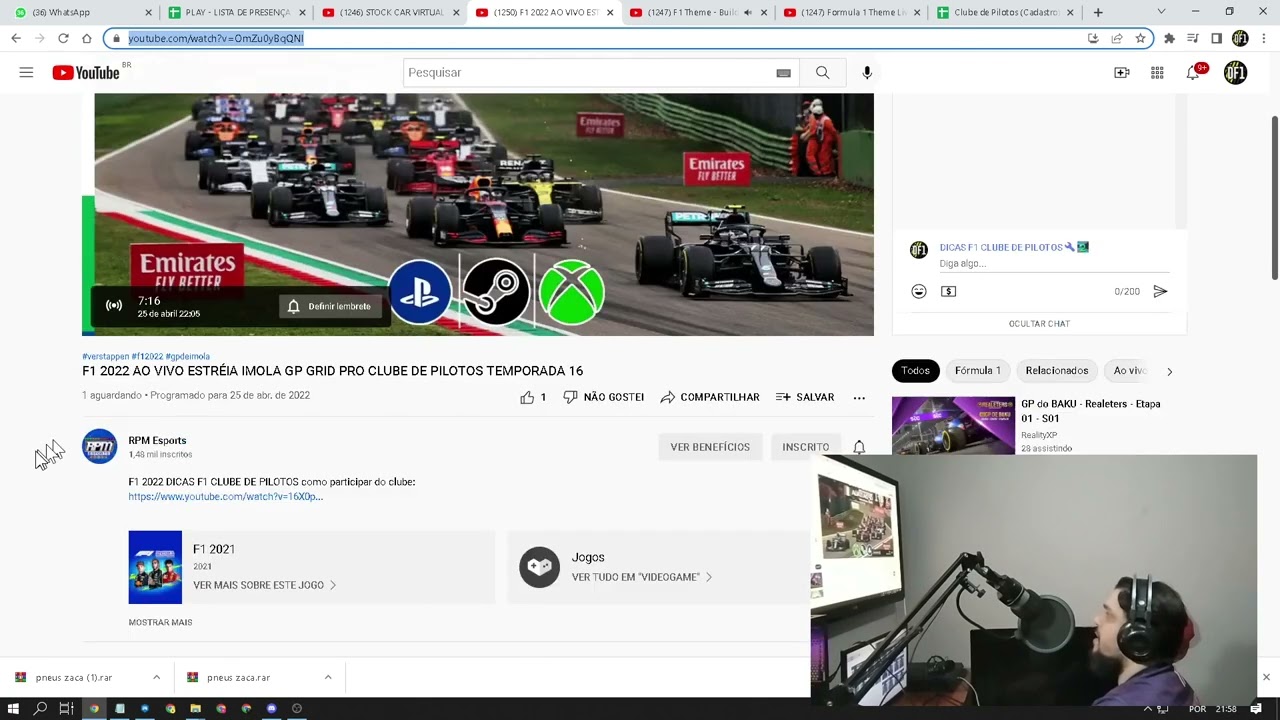Open the Windows Start menu
The height and width of the screenshot is (720, 1280).
pyautogui.click(x=14, y=708)
